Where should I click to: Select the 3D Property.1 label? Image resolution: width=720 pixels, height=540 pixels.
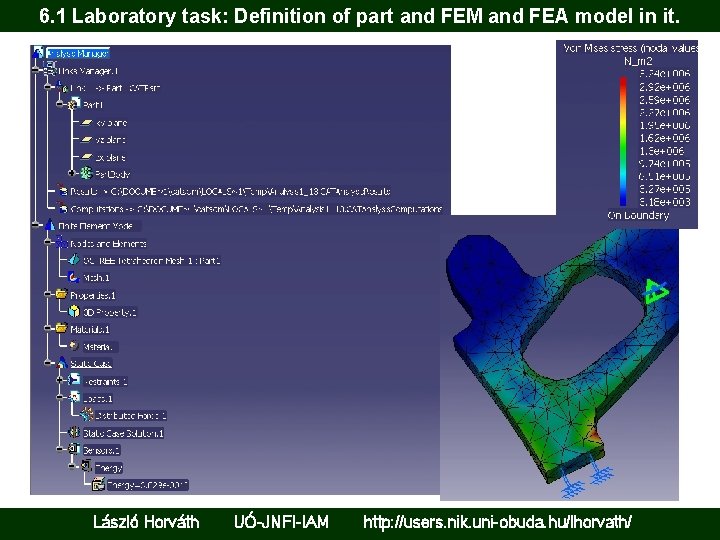click(x=110, y=312)
